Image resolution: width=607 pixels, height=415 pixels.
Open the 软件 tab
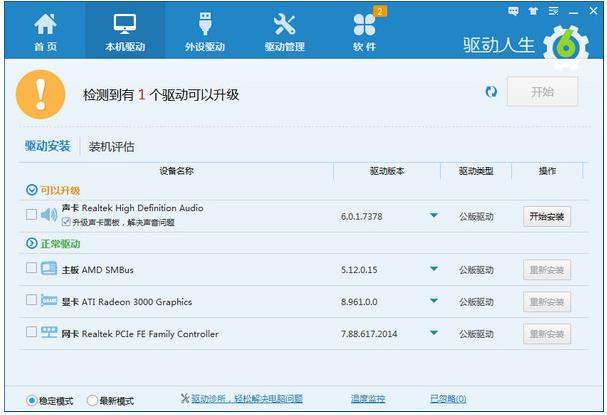pyautogui.click(x=364, y=32)
